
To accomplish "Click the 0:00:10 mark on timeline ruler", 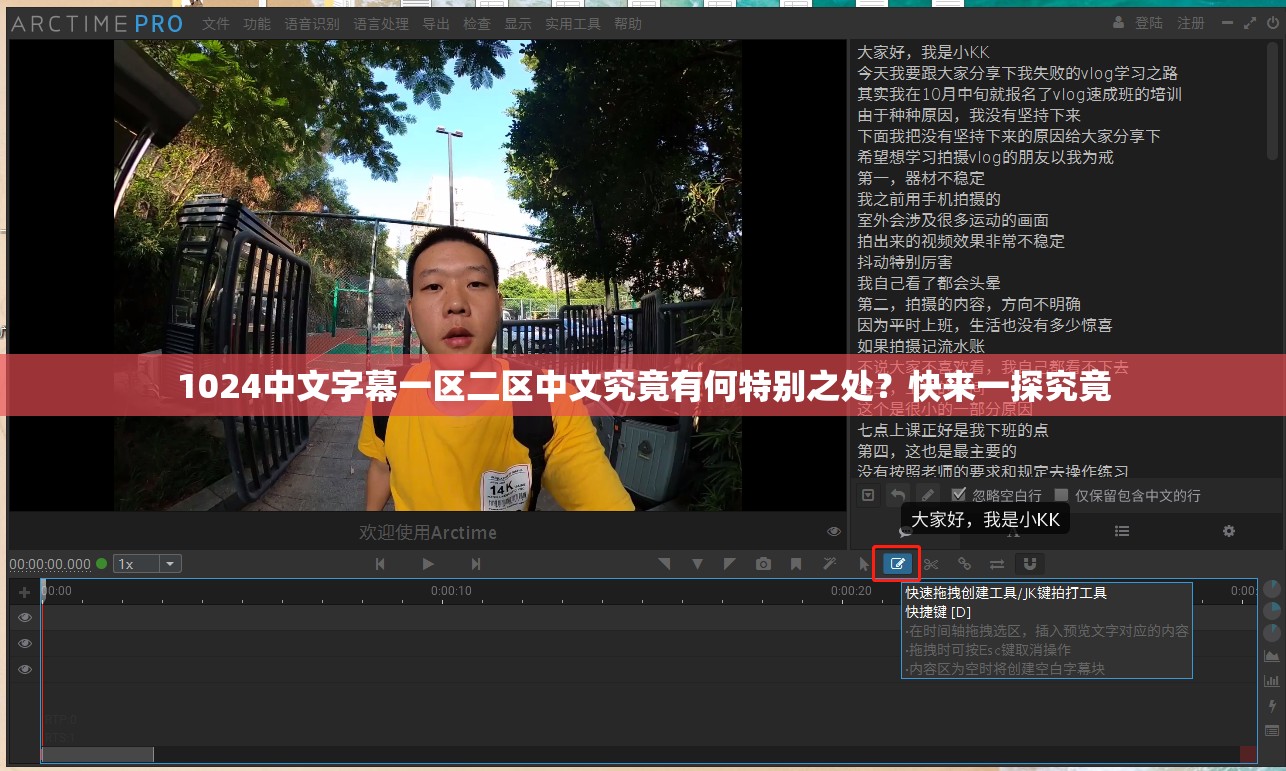I will click(x=451, y=591).
